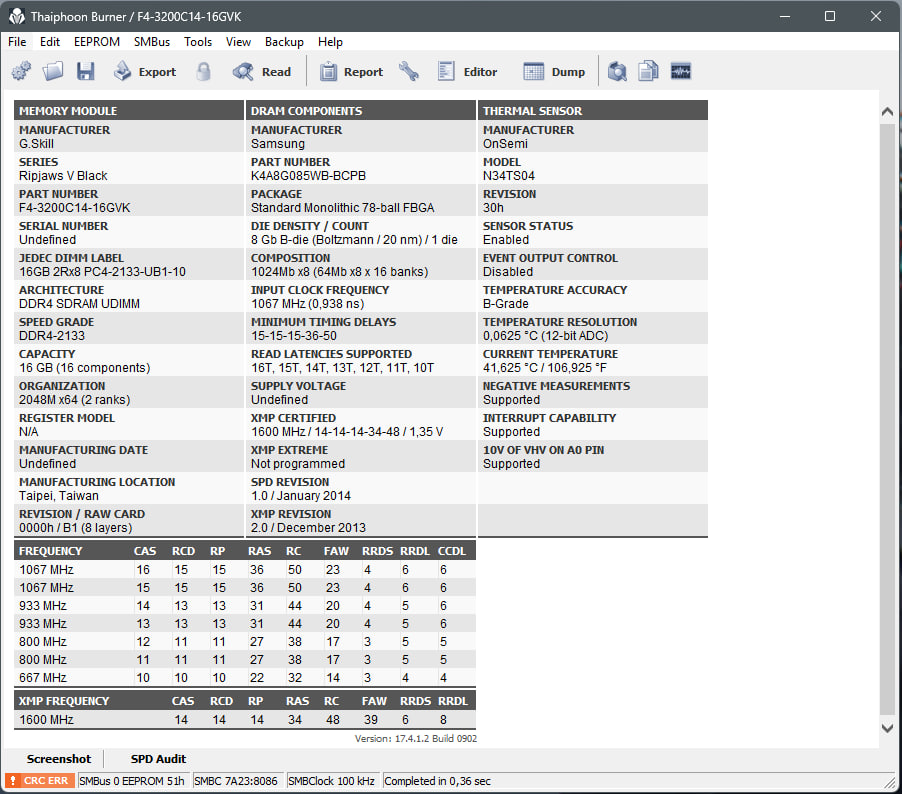This screenshot has height=794, width=902.
Task: Click SMBClock 100 kHz status entry
Action: click(331, 781)
